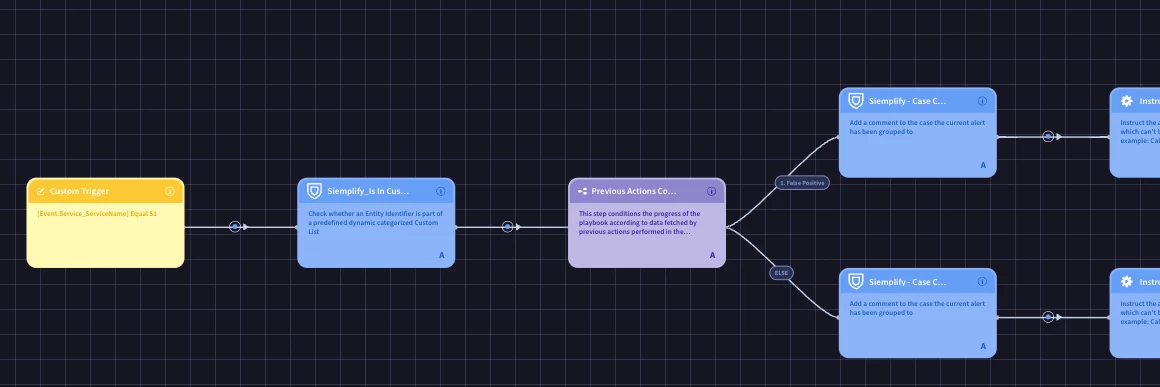Viewport: 1160px width, 387px height.
Task: Click shield icon on ELSE branch Case Comment node
Action: 856,281
